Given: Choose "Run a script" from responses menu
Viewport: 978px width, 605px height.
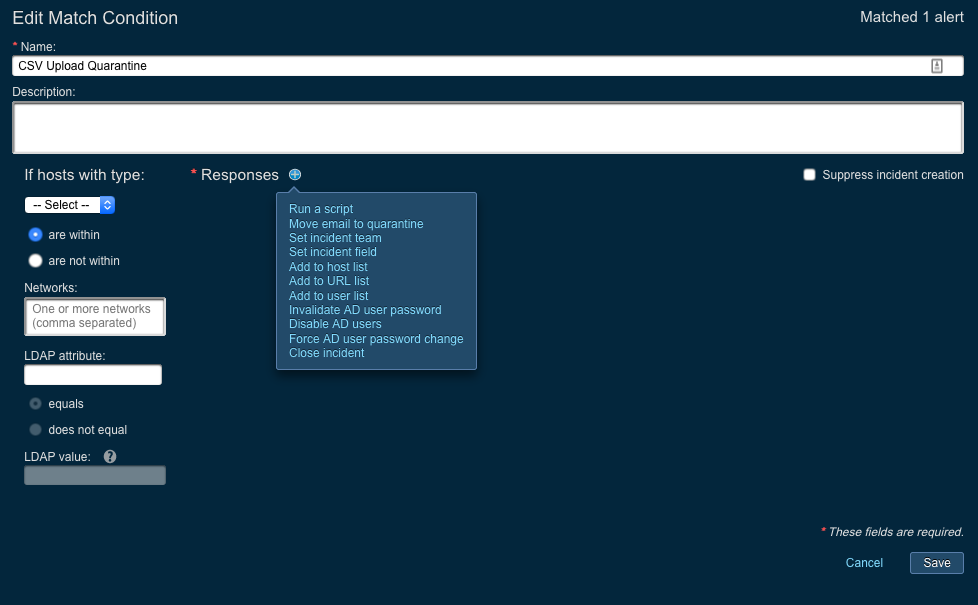Looking at the screenshot, I should (x=321, y=209).
